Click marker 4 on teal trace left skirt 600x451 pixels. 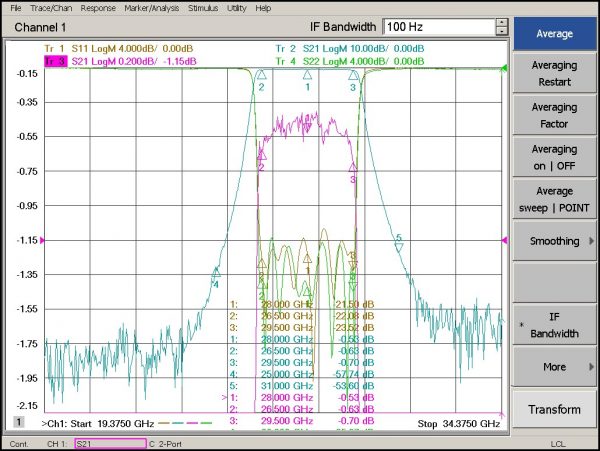pyautogui.click(x=216, y=272)
